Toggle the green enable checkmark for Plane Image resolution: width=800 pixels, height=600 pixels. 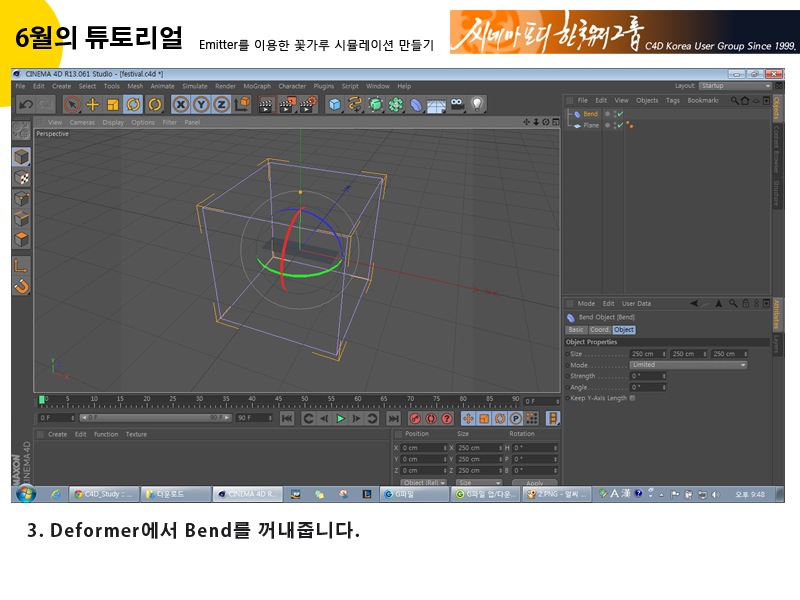click(x=621, y=125)
